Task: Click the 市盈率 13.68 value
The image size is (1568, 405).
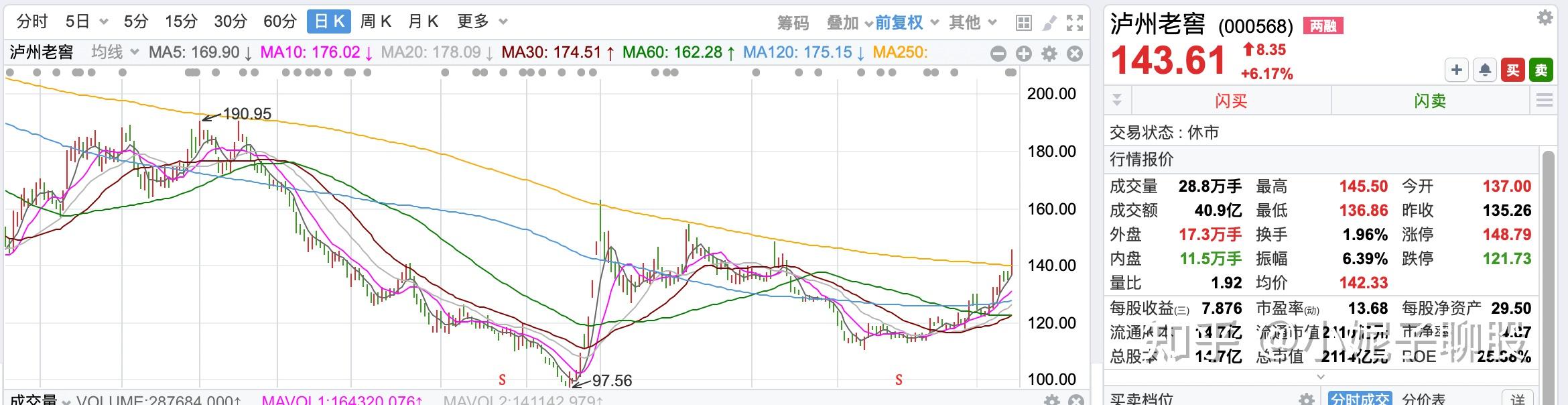Action: click(1368, 308)
